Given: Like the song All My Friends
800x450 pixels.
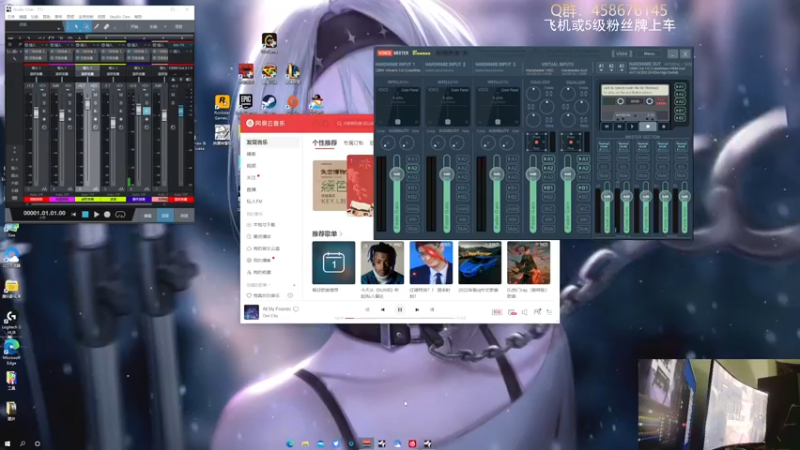Looking at the screenshot, I should coord(296,309).
